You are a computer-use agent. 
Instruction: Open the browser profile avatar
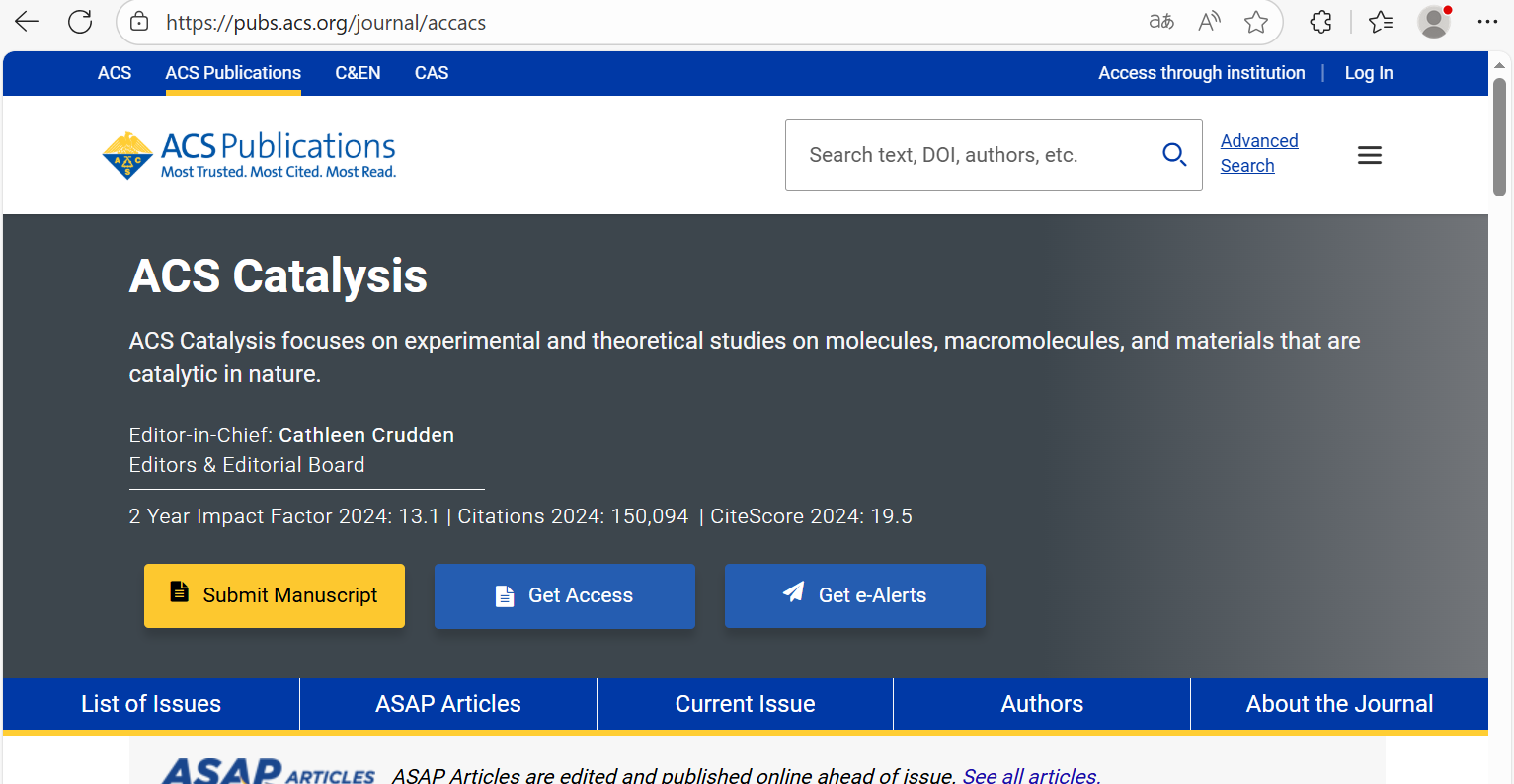tap(1433, 22)
